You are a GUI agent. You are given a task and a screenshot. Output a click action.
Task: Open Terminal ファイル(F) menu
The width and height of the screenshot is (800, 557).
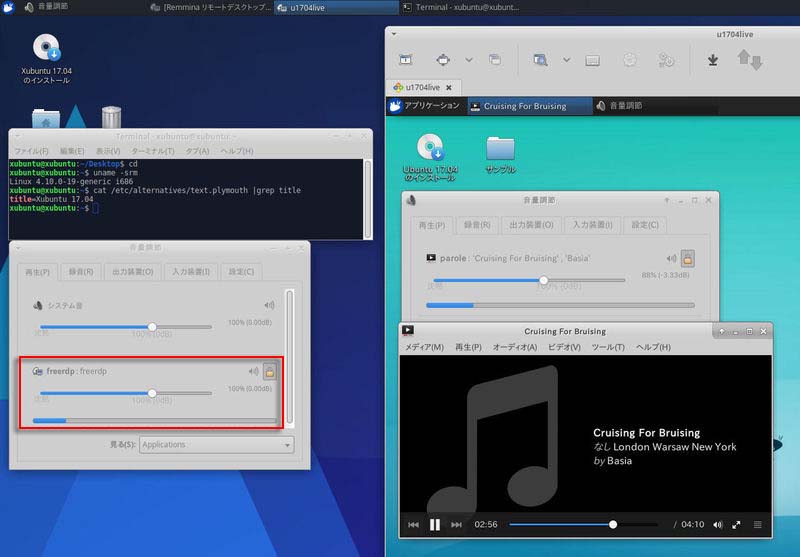click(31, 151)
